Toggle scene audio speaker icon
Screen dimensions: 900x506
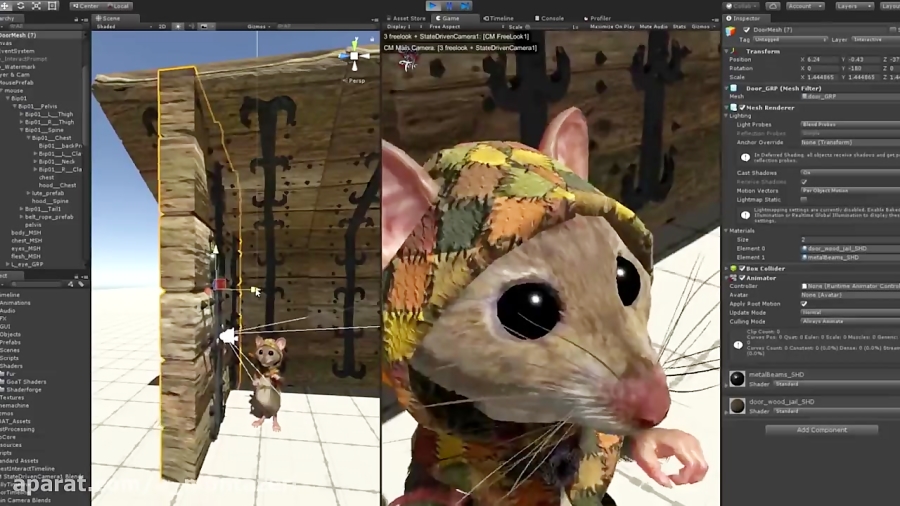pos(191,26)
